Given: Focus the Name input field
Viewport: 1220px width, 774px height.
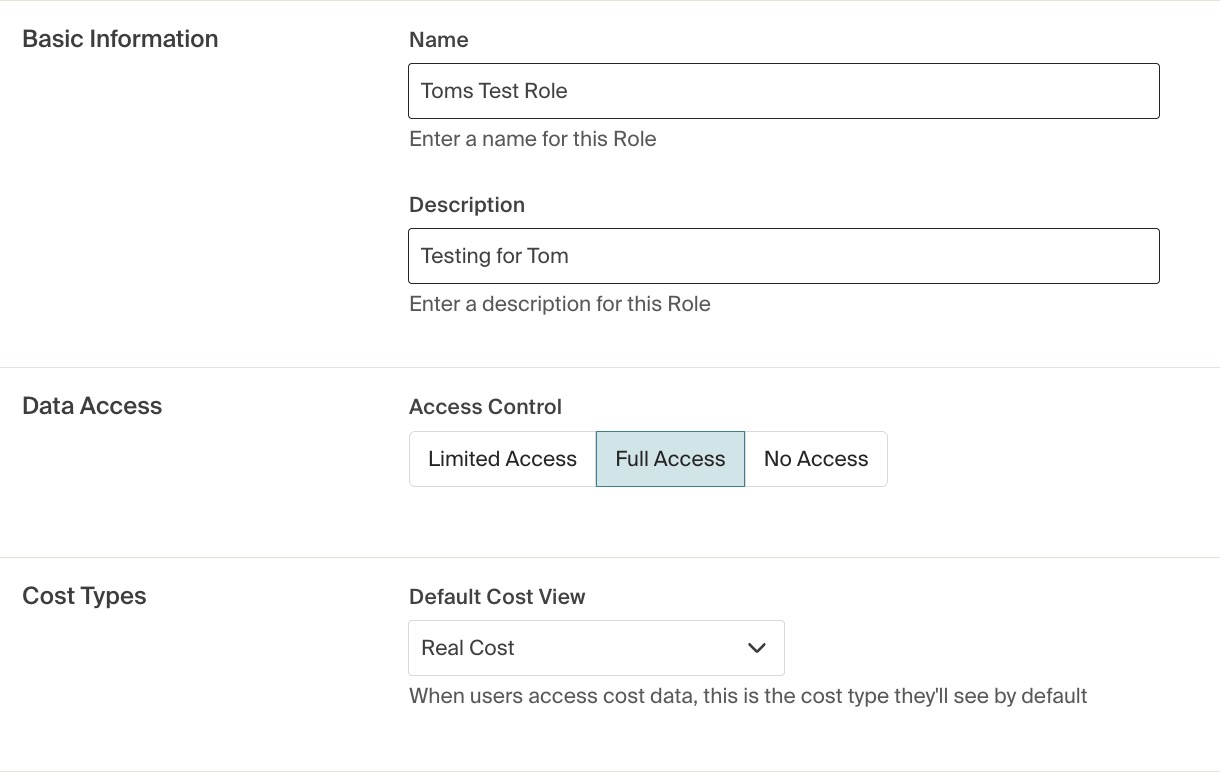Looking at the screenshot, I should pos(784,91).
